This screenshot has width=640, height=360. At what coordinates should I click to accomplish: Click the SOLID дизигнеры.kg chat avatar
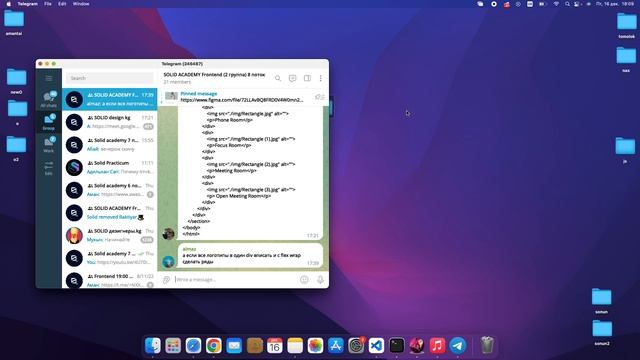click(74, 236)
